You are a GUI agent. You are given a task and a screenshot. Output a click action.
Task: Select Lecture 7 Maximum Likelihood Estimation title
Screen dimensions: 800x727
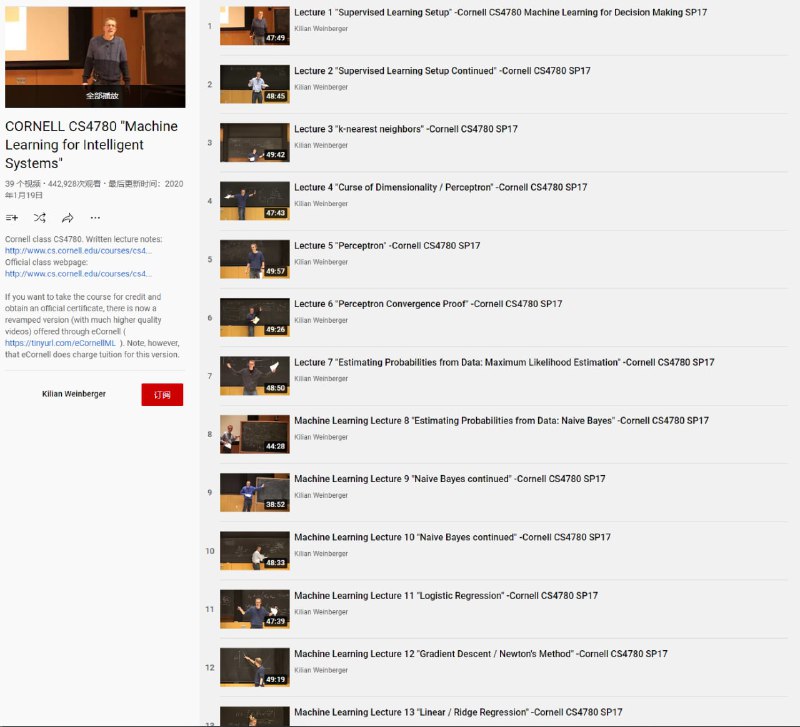click(504, 362)
